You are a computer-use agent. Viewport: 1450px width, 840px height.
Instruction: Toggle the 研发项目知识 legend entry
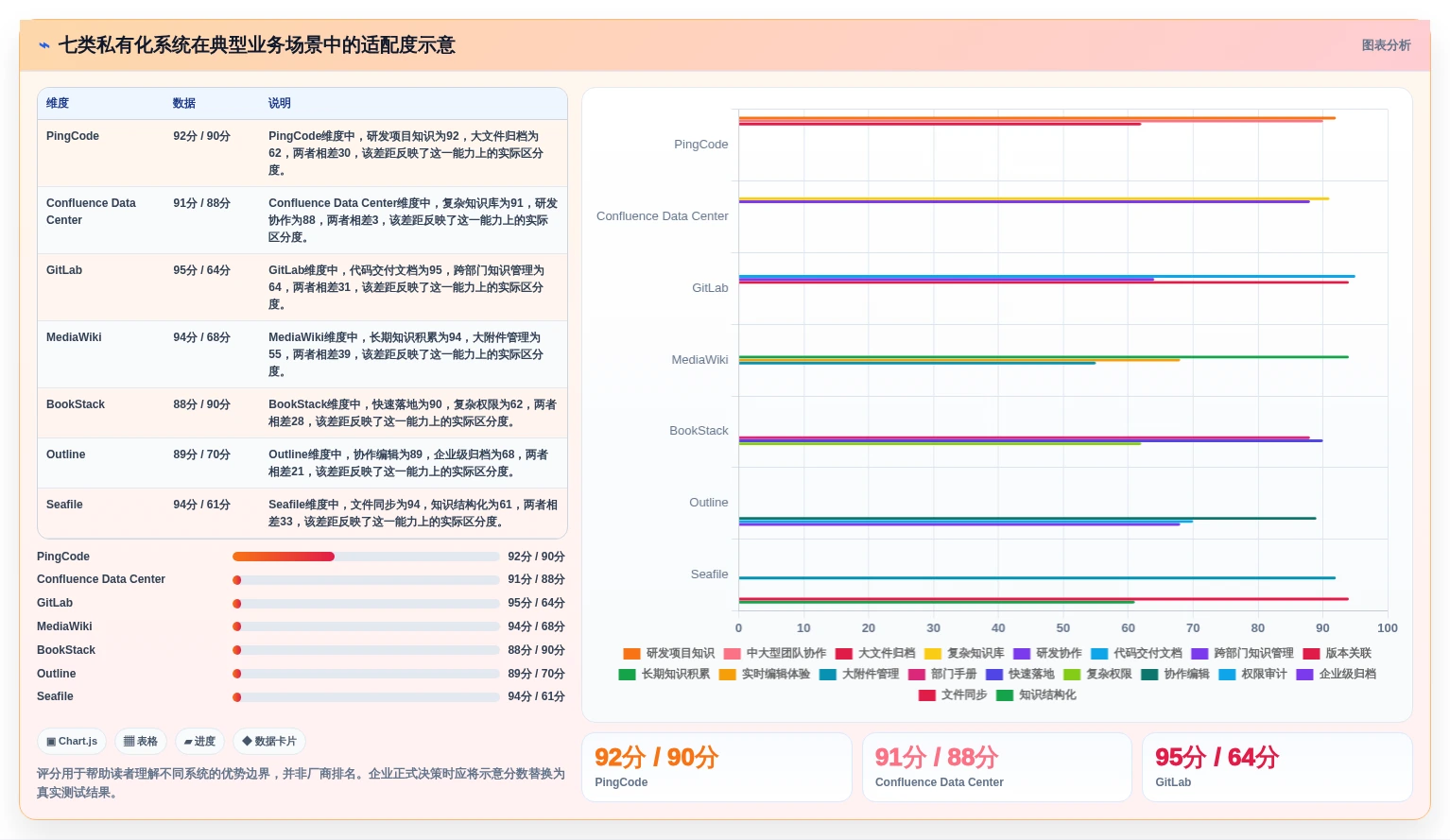pyautogui.click(x=669, y=653)
